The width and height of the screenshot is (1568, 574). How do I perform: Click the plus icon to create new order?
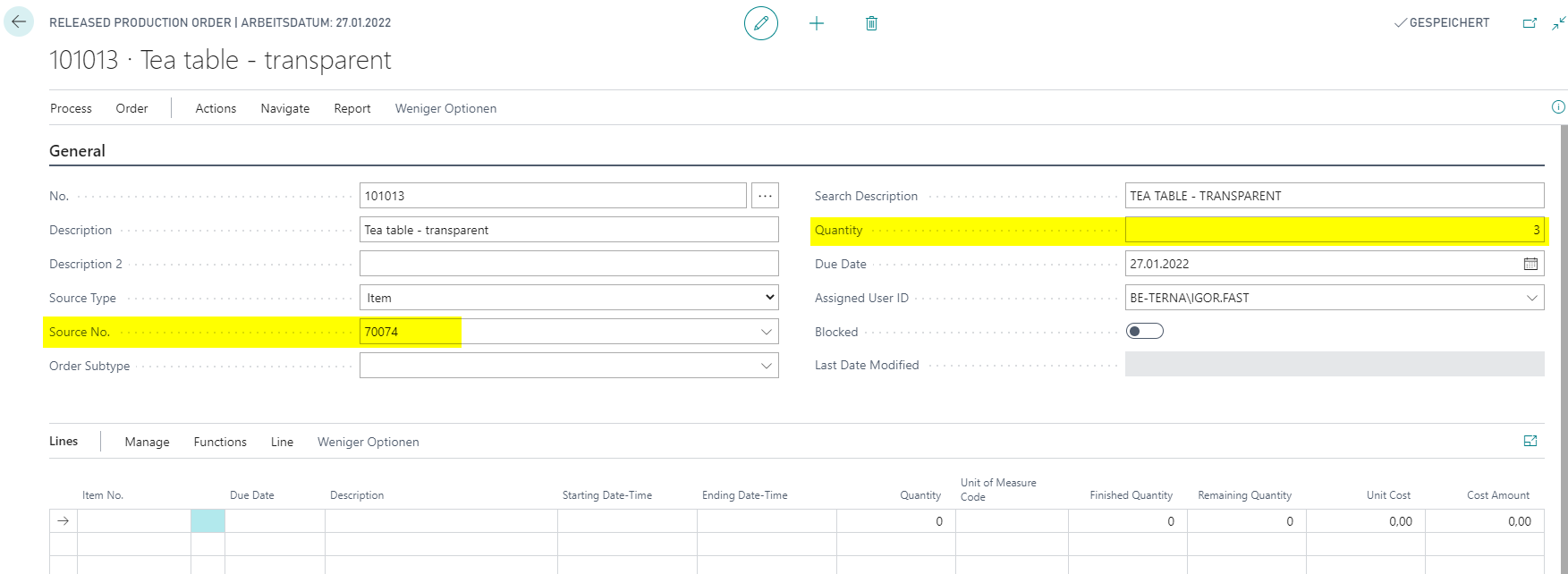(x=817, y=23)
